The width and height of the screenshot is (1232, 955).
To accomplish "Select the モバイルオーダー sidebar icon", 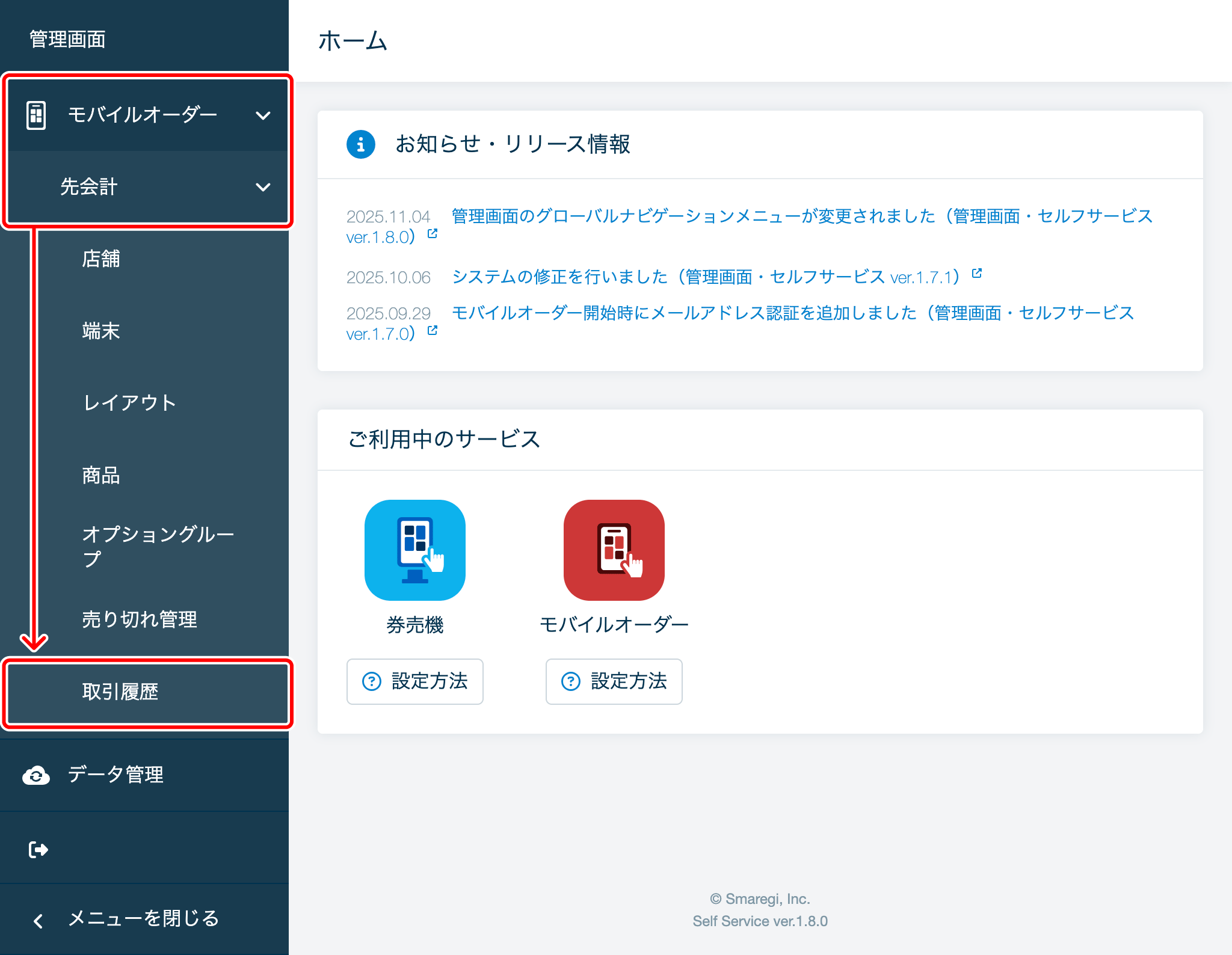I will pos(36,114).
